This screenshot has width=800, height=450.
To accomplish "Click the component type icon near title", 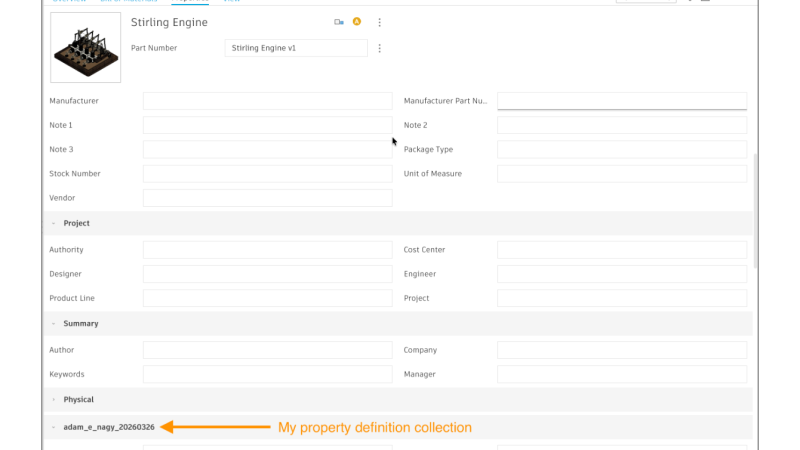I will tap(339, 22).
